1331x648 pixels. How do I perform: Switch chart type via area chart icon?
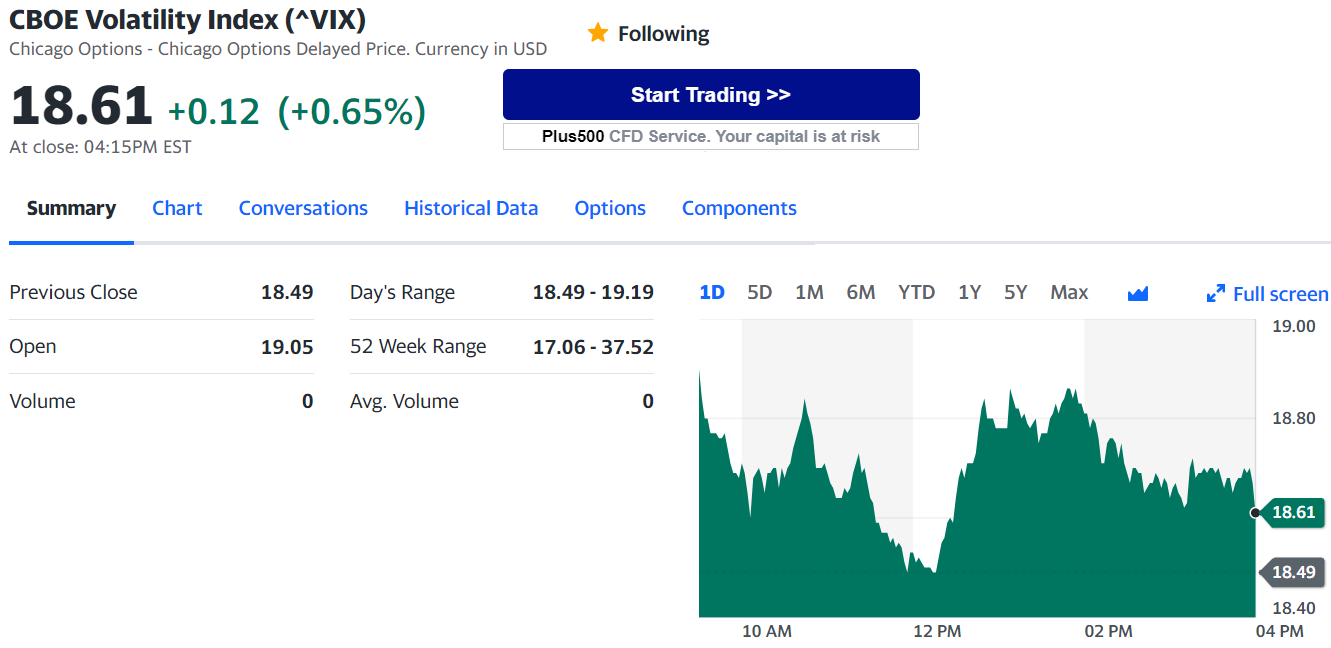(1138, 293)
